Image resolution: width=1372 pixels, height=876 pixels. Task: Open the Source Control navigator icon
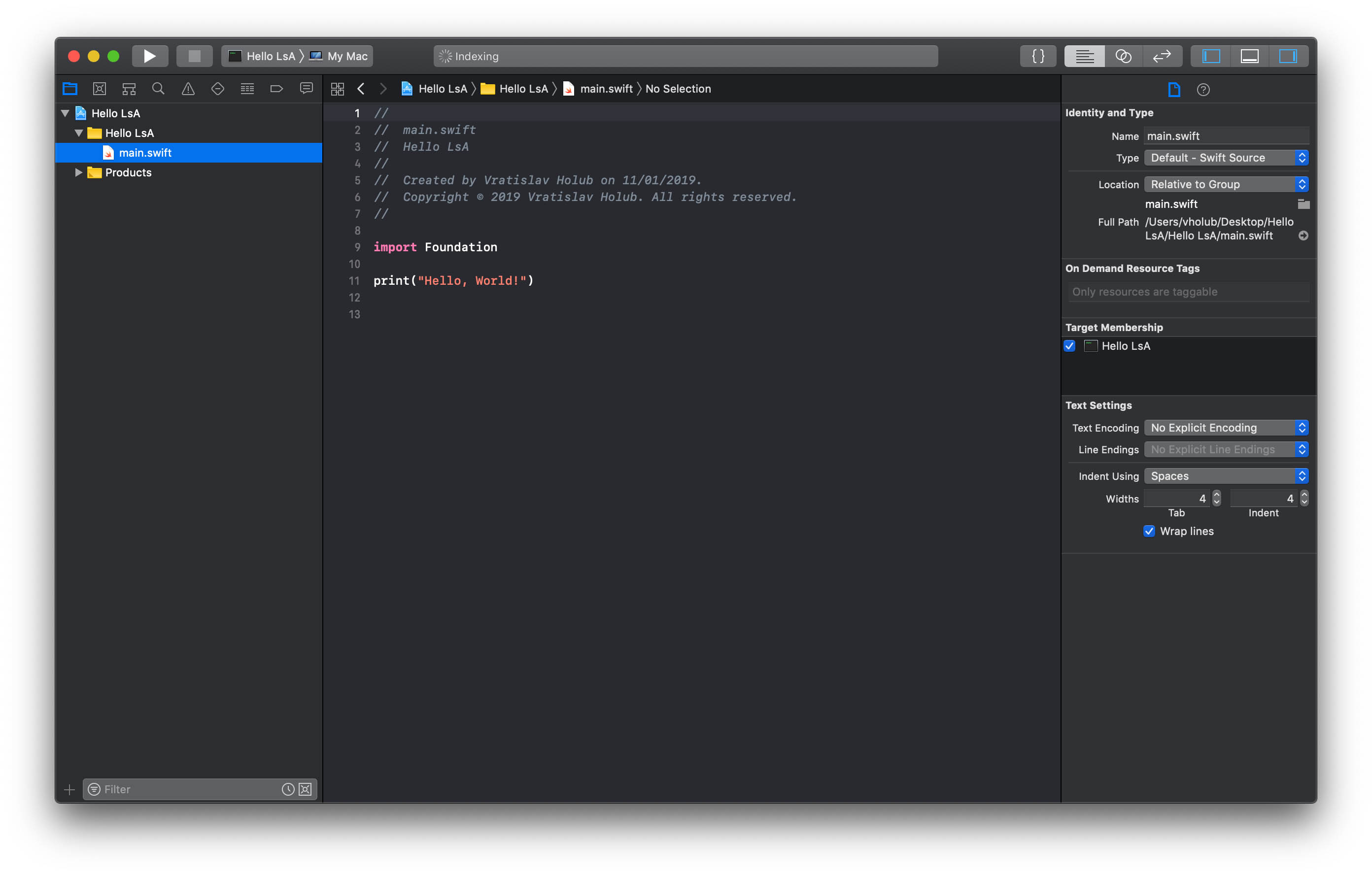point(99,89)
